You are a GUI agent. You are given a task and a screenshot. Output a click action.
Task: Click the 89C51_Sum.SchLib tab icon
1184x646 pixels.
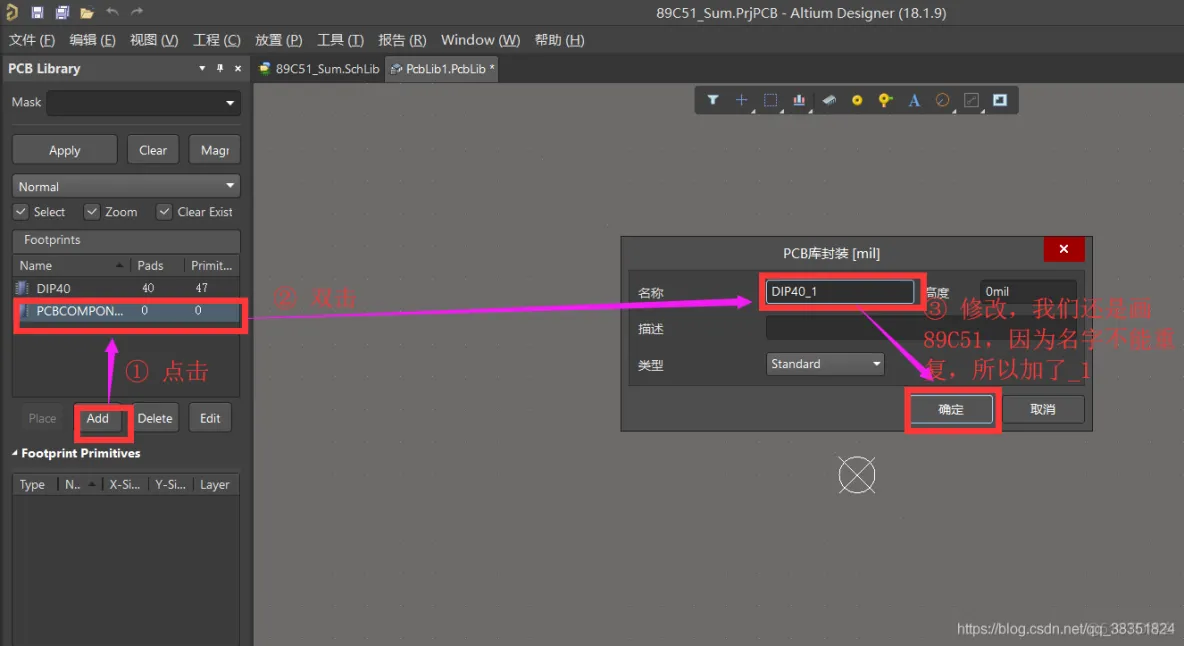click(264, 68)
